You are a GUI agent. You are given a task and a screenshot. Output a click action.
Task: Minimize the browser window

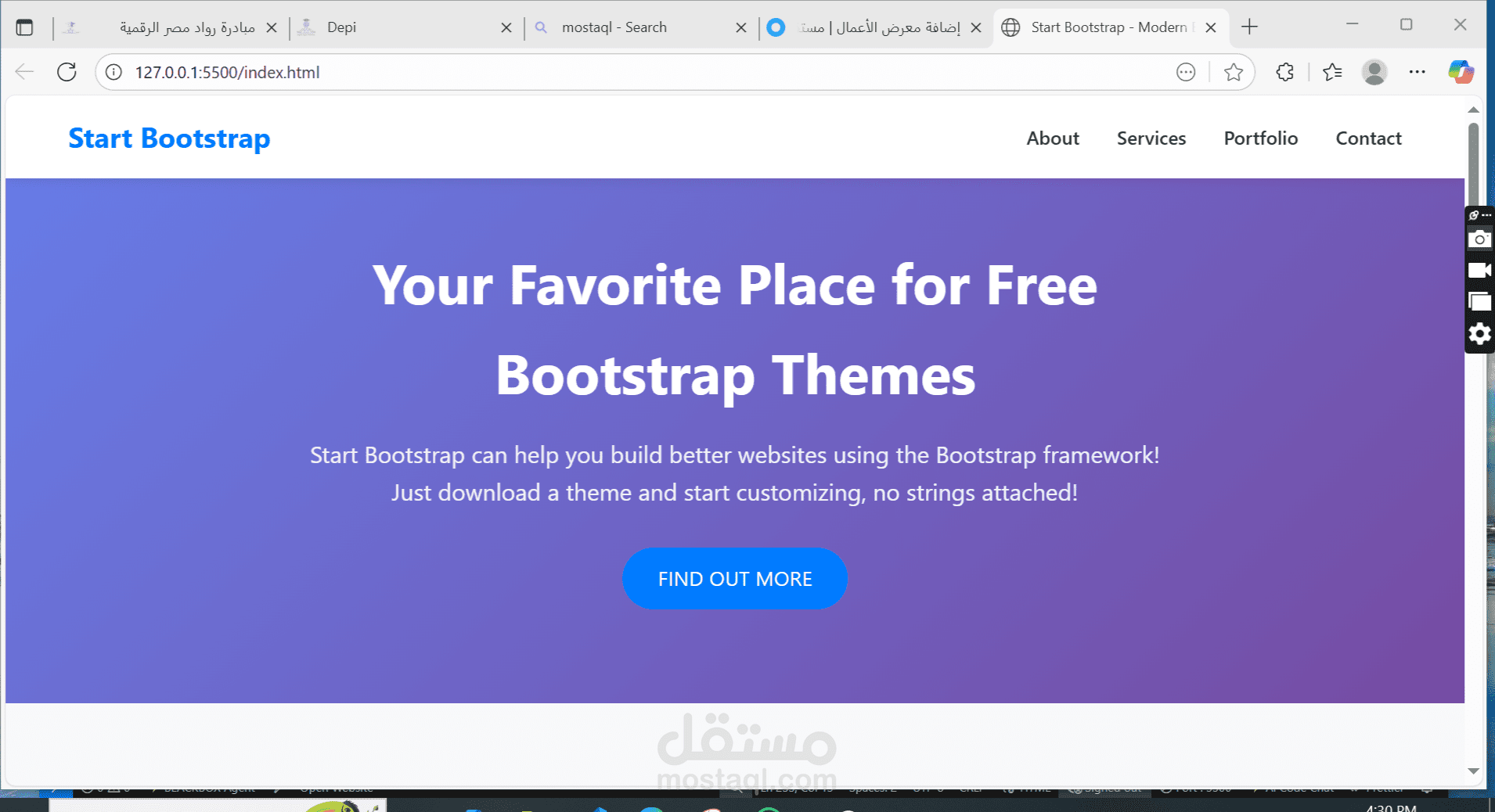point(1352,24)
